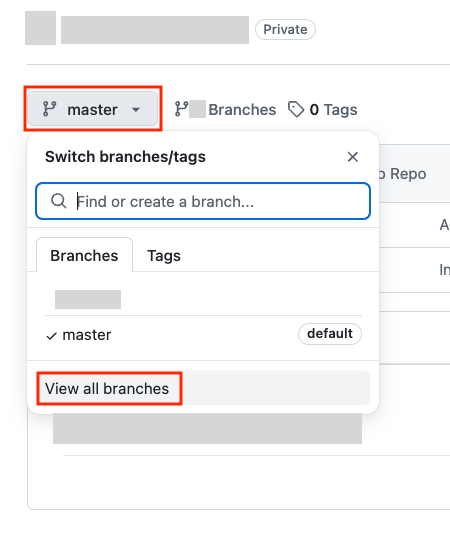Screen dimensions: 450x534
Task: Click the search magnifier icon in branch field
Action: click(x=59, y=201)
